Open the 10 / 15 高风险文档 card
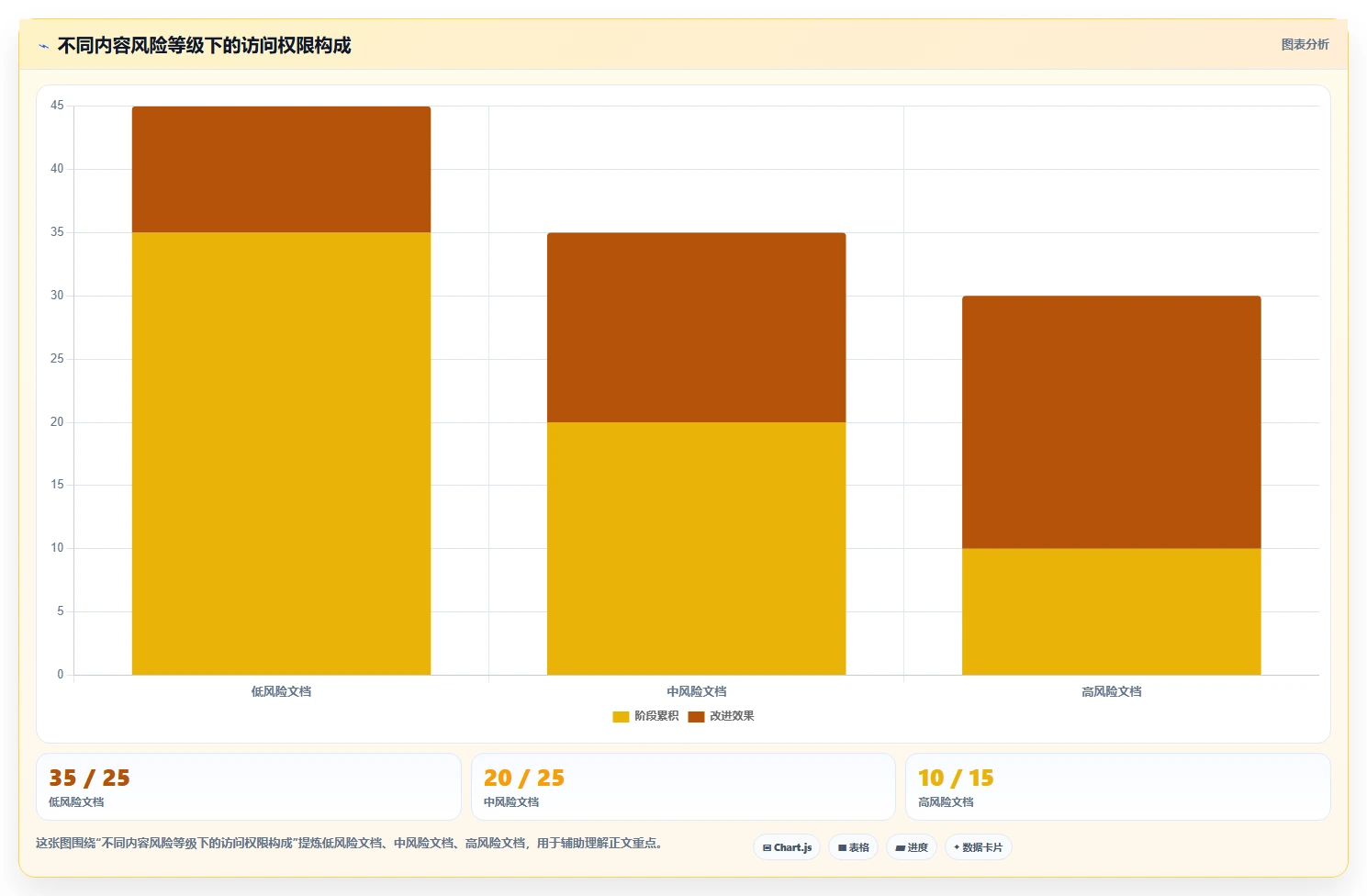The image size is (1367, 896). coord(1117,787)
